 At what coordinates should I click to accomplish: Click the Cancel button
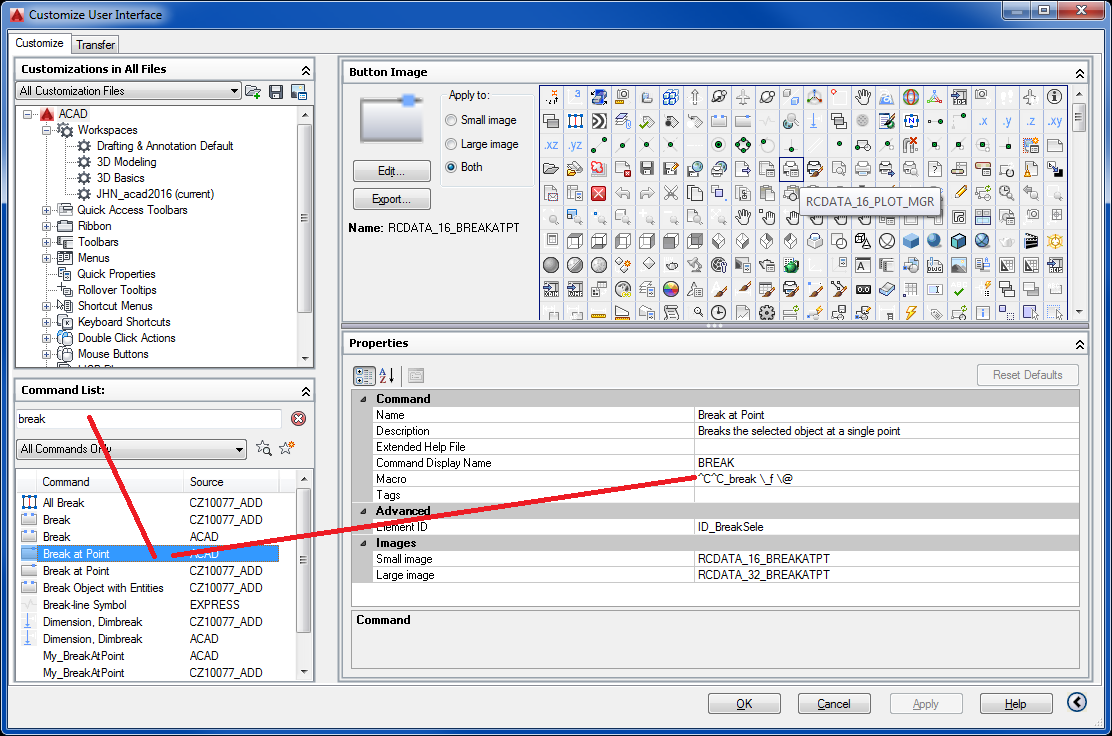(834, 704)
